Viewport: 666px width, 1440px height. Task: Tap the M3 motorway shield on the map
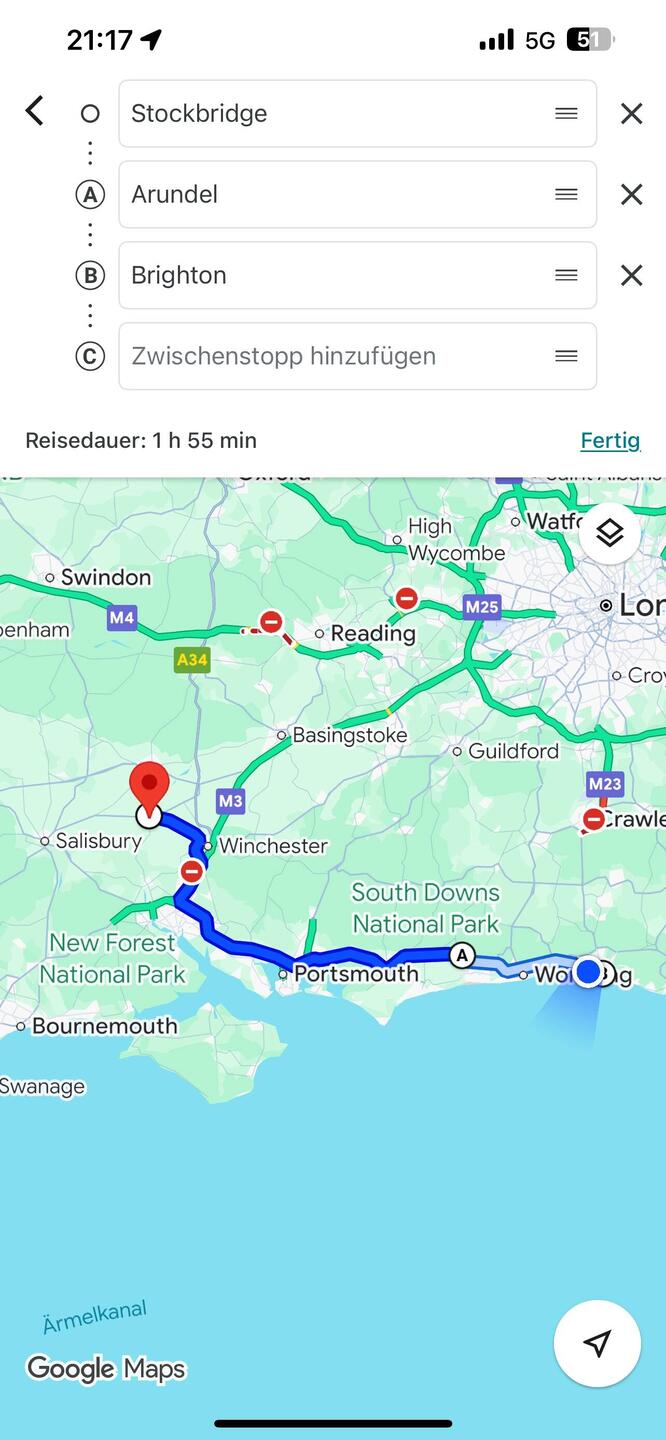[x=230, y=800]
